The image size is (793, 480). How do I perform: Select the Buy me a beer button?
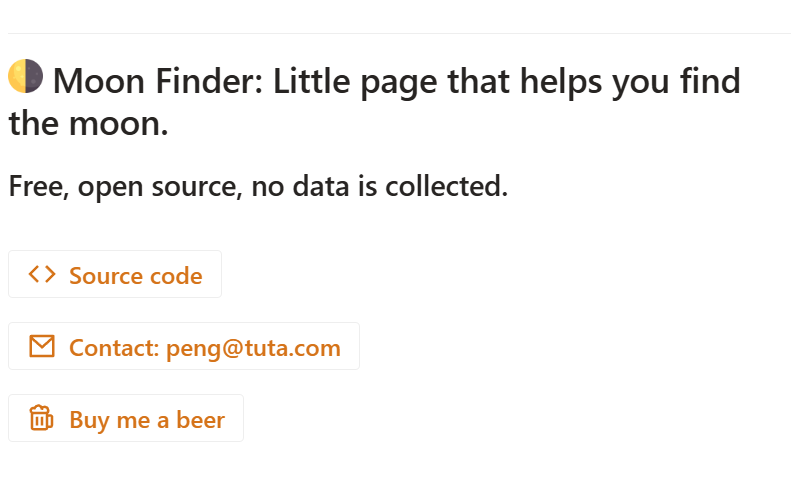tap(126, 418)
